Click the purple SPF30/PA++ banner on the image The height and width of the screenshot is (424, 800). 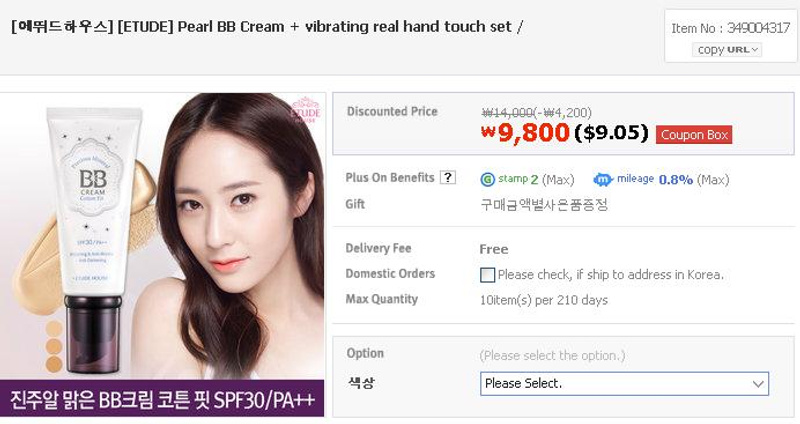[x=162, y=398]
